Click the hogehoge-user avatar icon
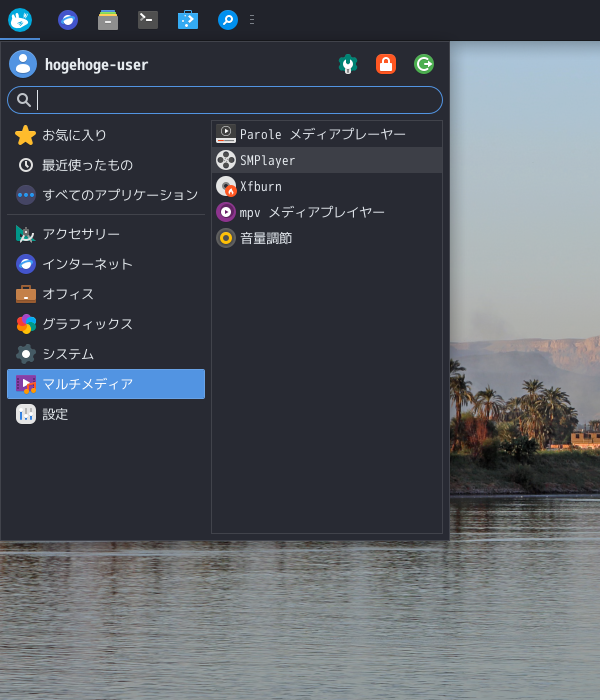 click(x=23, y=64)
